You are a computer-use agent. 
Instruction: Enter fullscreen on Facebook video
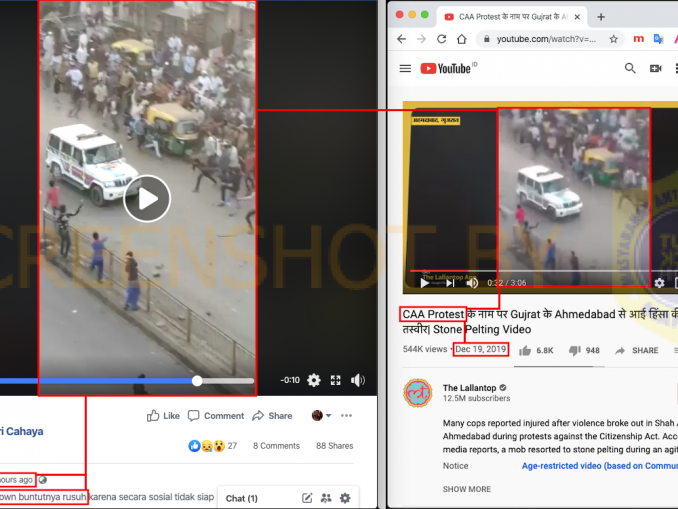[336, 380]
